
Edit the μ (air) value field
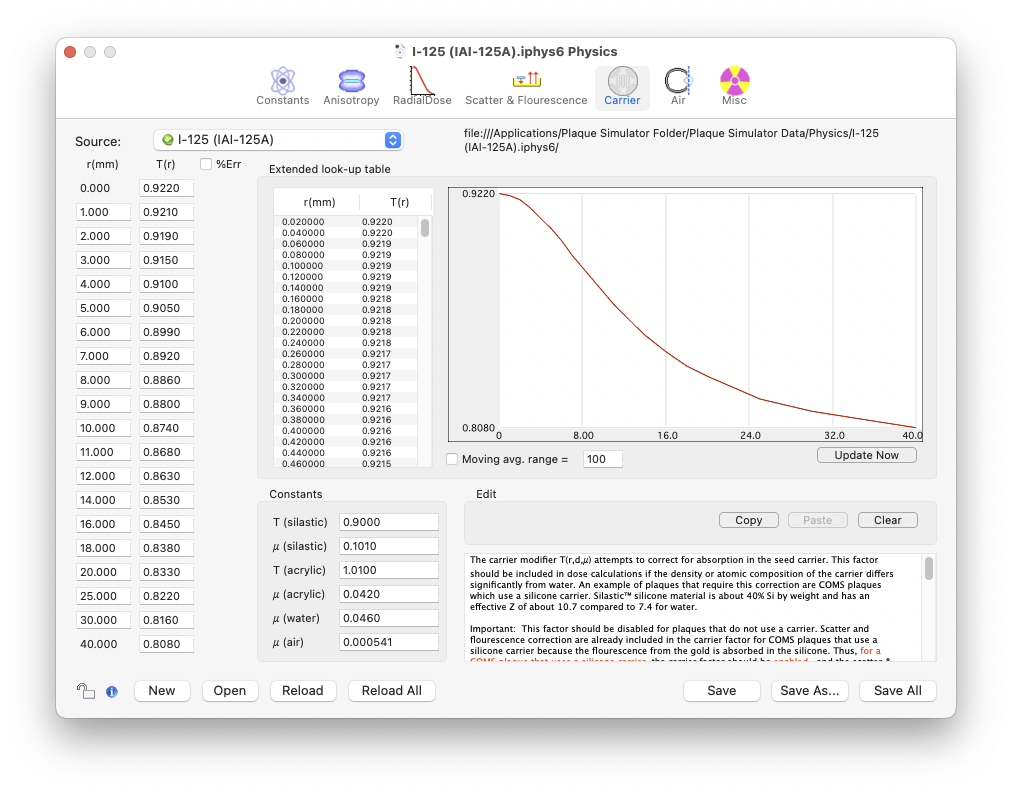tap(389, 642)
